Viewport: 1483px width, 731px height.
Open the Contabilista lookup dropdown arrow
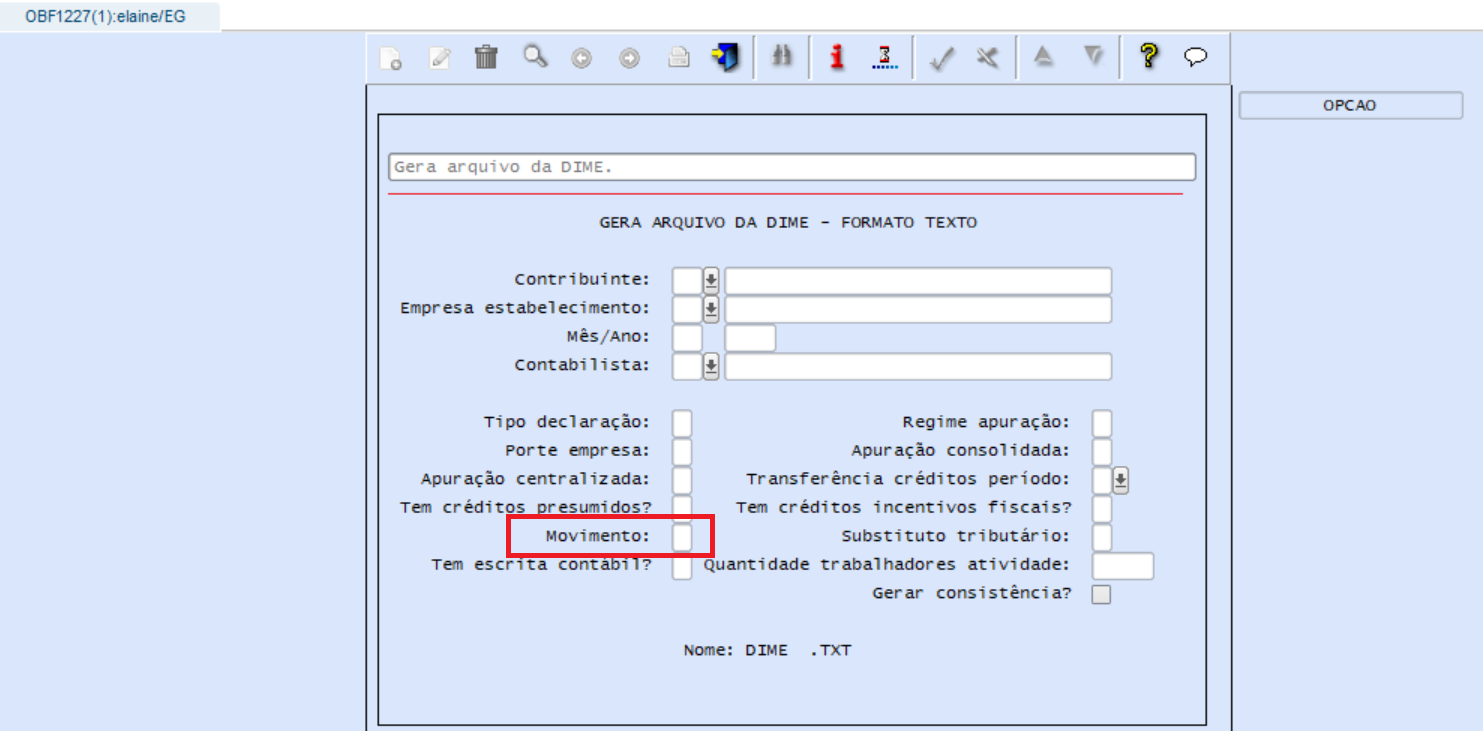(x=711, y=367)
